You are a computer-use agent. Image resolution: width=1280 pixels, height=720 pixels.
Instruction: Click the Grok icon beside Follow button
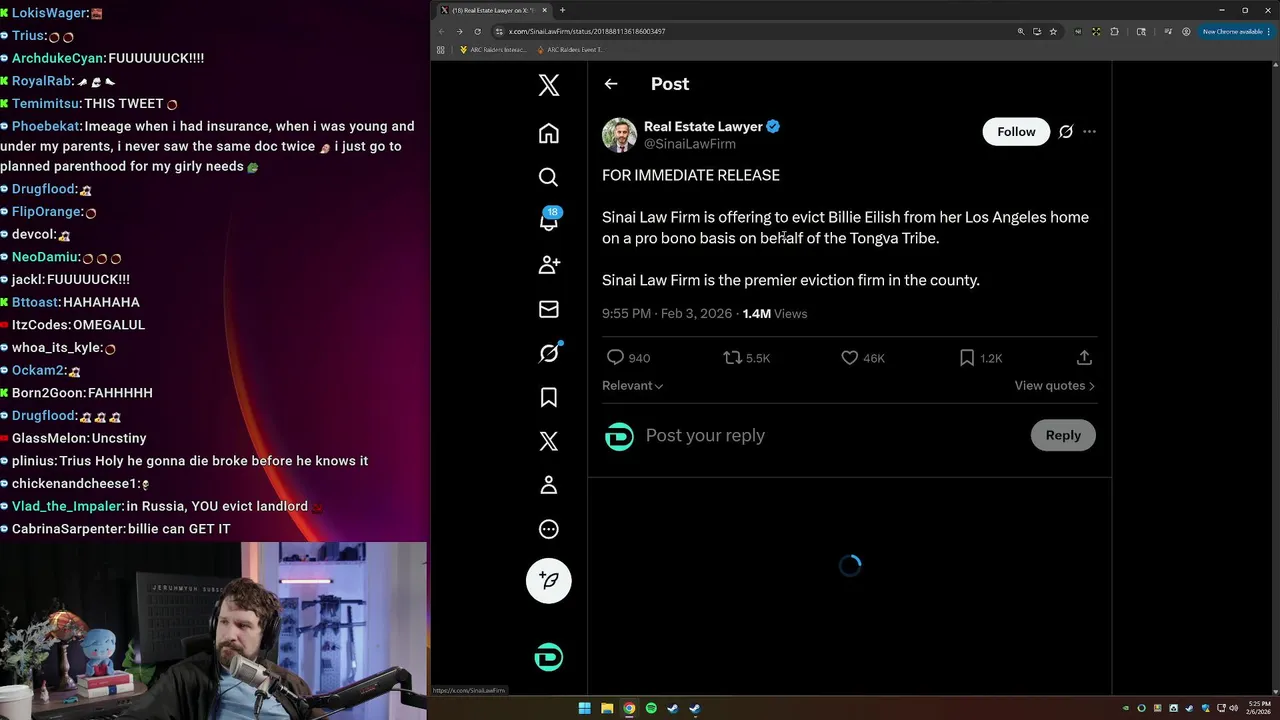[x=1066, y=132]
